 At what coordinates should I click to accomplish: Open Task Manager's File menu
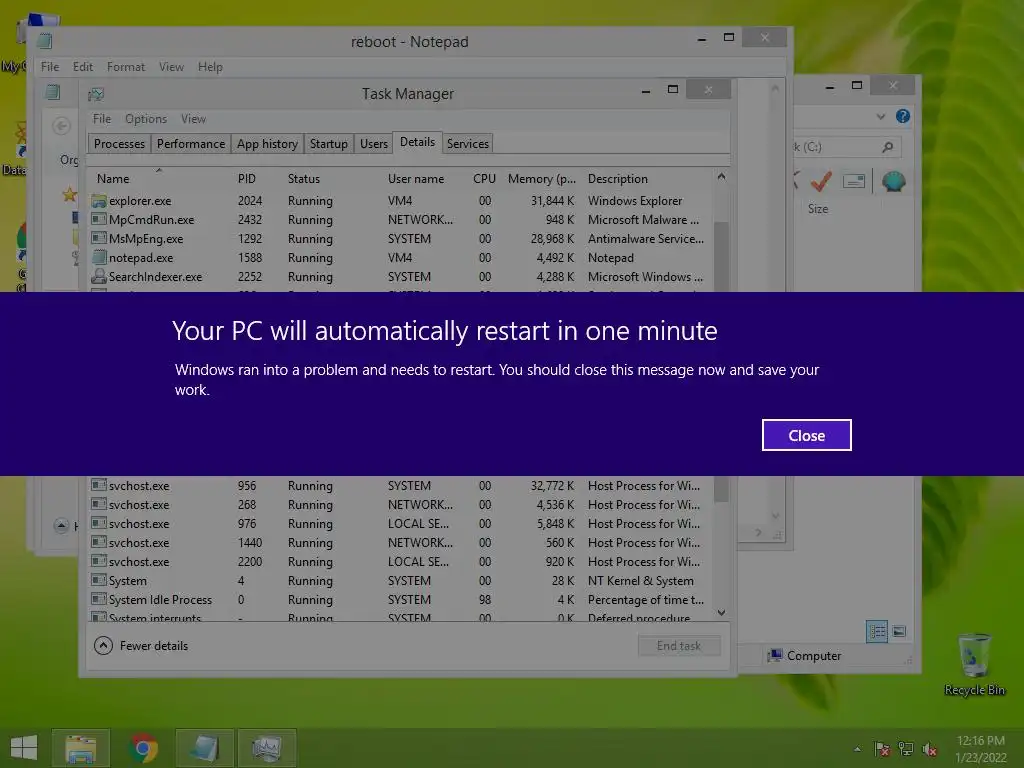[x=102, y=119]
